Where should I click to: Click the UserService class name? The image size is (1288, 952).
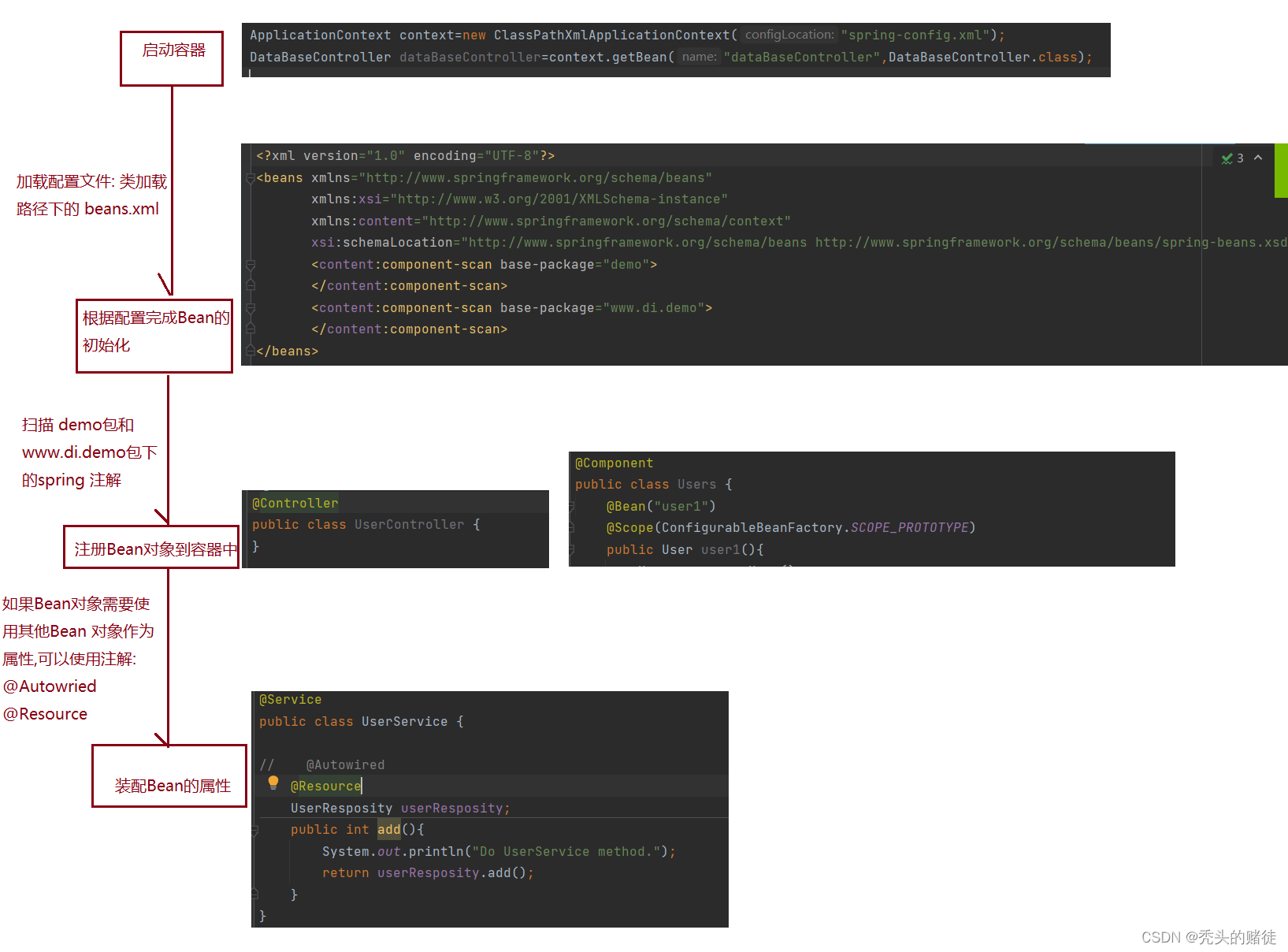click(404, 722)
